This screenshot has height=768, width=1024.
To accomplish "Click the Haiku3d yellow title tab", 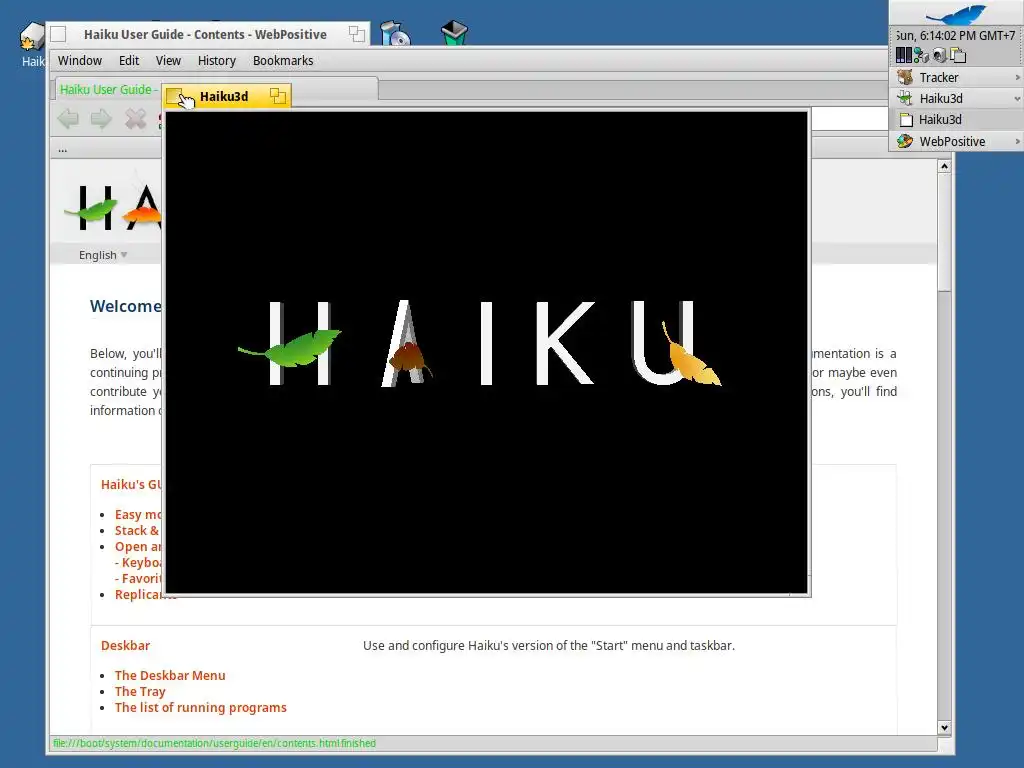I will tap(226, 96).
